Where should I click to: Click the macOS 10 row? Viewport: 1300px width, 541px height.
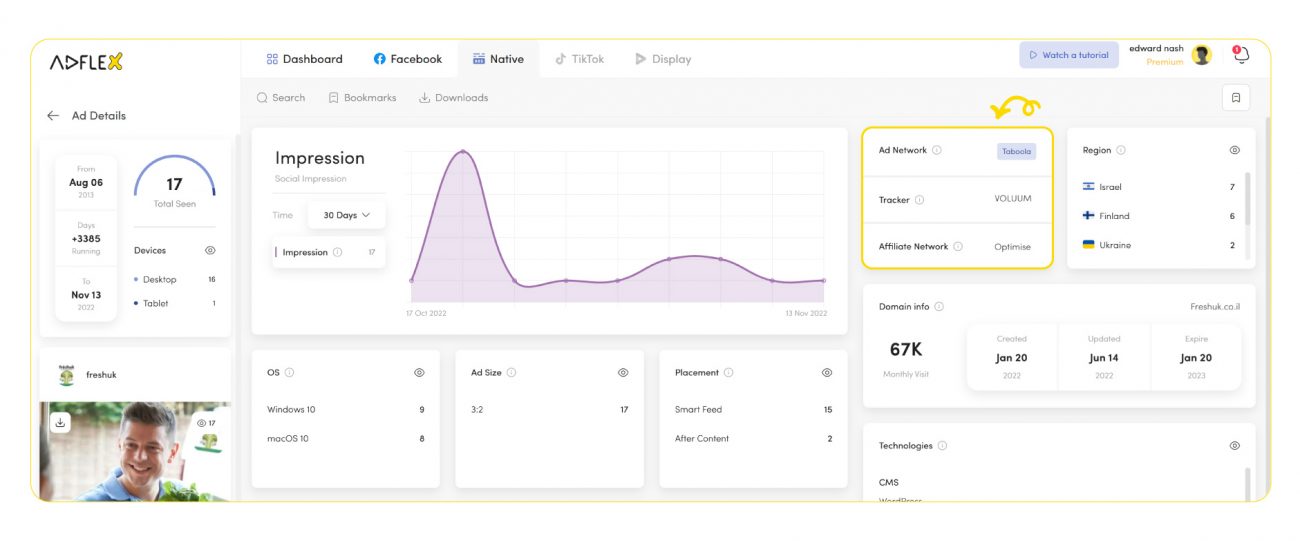346,439
